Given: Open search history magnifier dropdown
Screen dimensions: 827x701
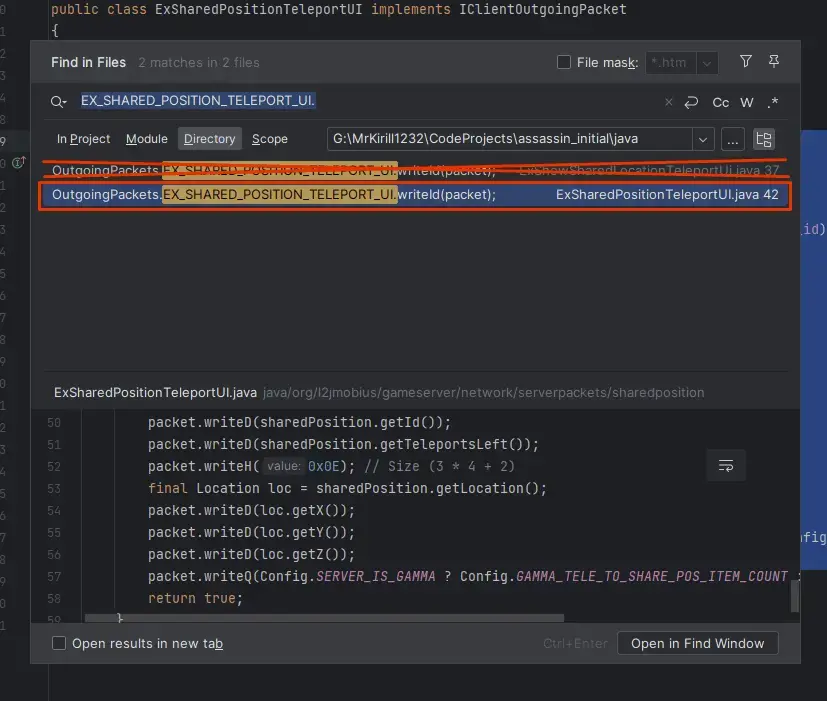Looking at the screenshot, I should click(x=58, y=101).
